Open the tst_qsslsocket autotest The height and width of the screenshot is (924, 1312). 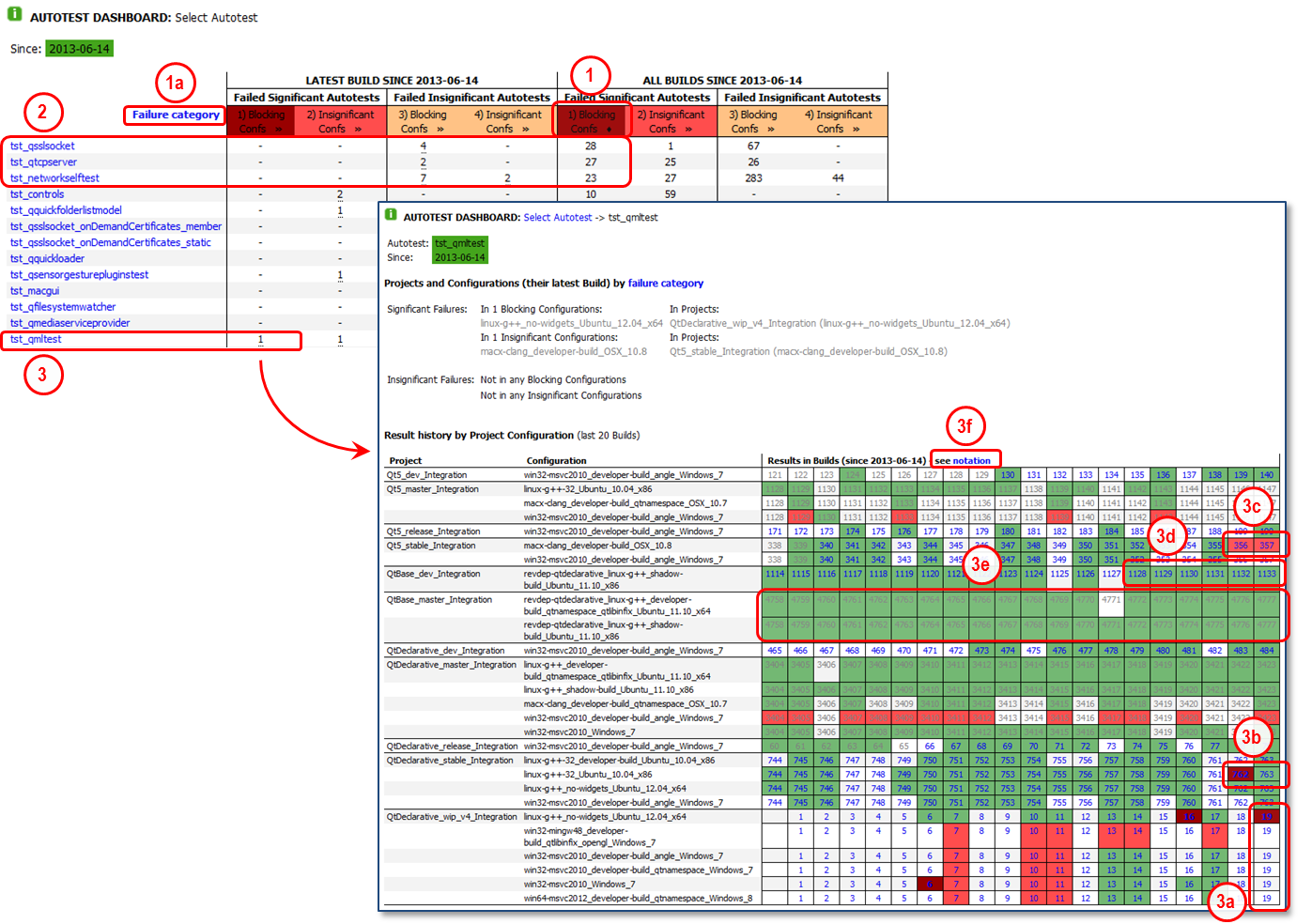coord(42,146)
